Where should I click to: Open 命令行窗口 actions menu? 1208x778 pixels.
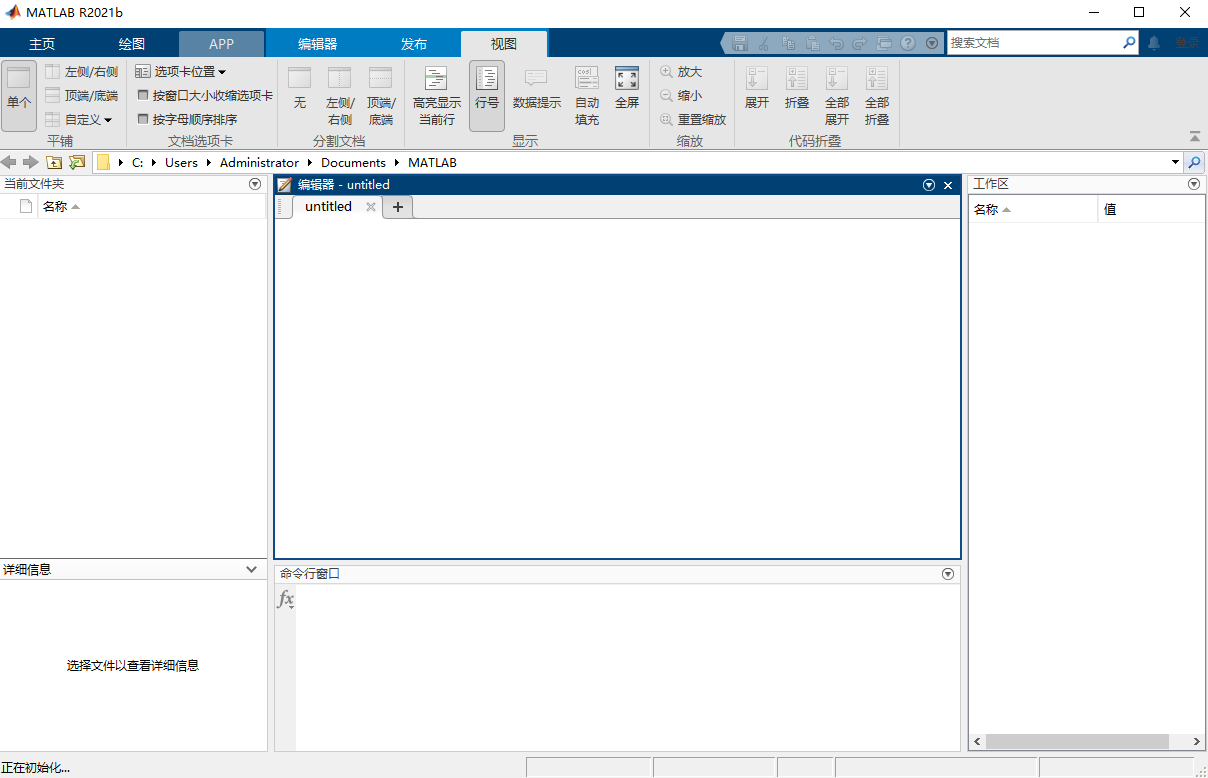coord(948,574)
